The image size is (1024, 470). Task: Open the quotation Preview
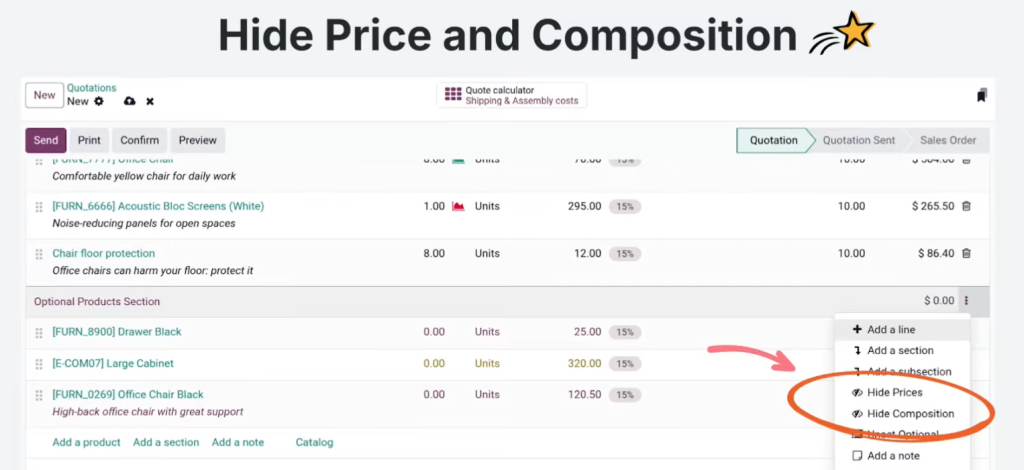click(198, 140)
